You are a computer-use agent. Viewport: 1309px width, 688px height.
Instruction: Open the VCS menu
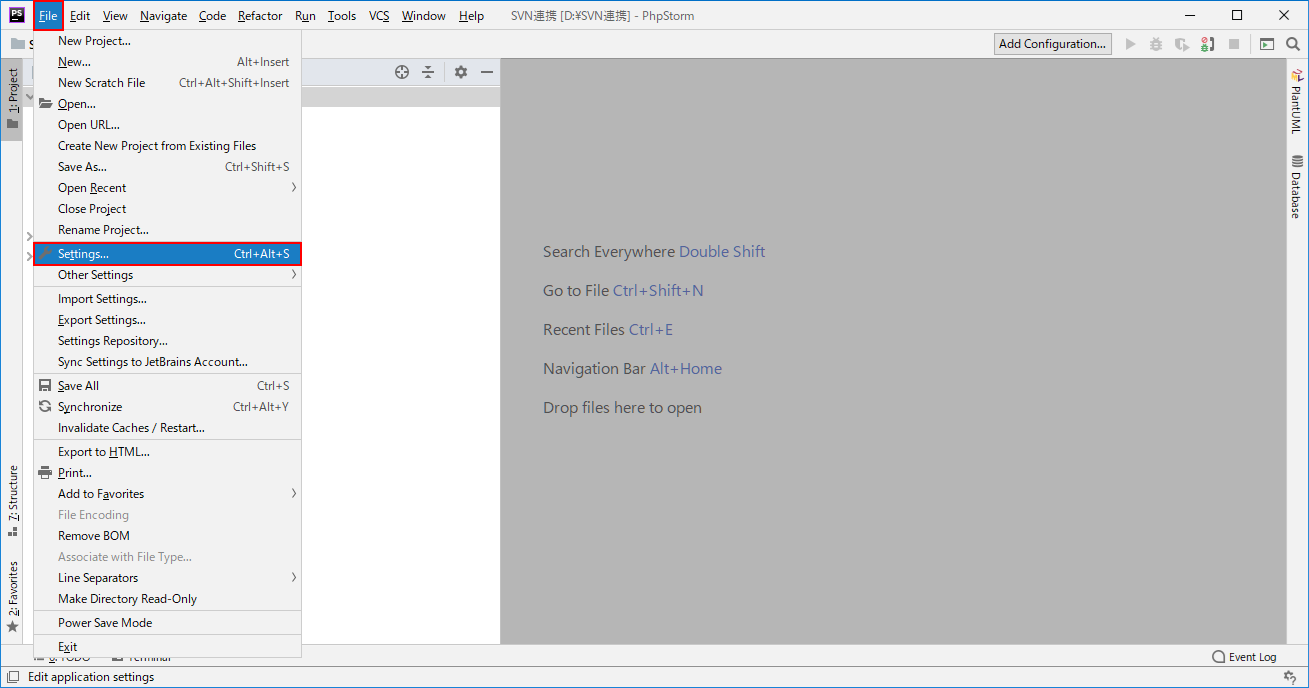coord(379,16)
